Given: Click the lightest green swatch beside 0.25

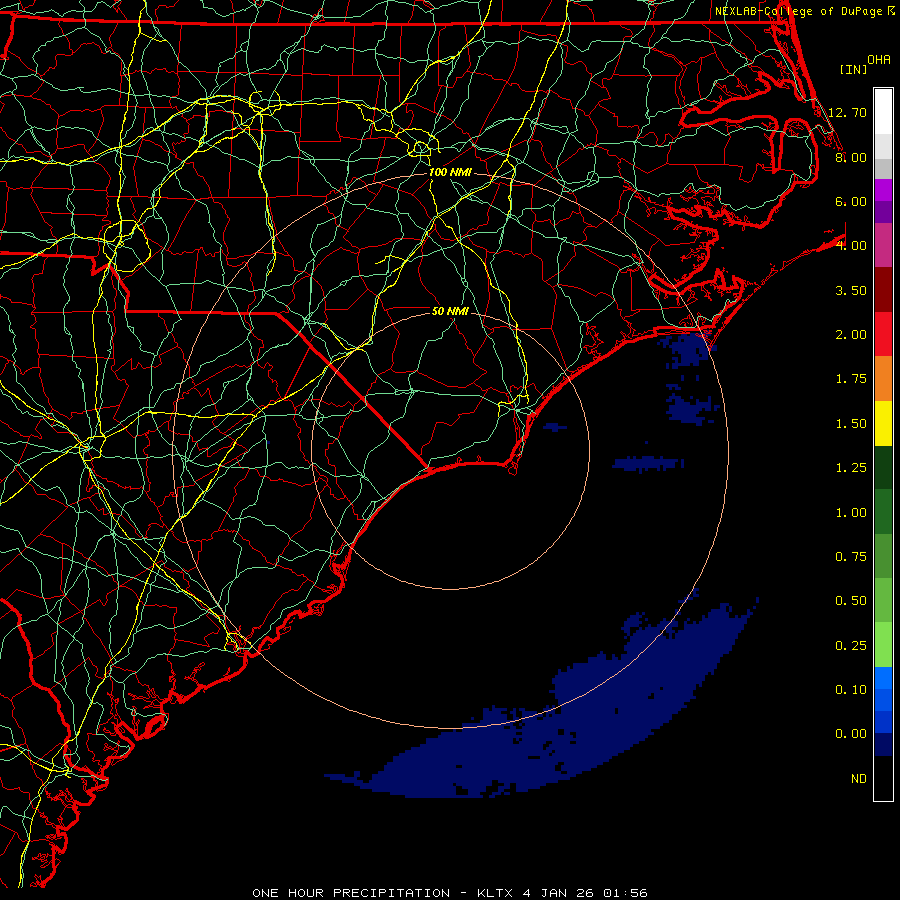Looking at the screenshot, I should (883, 645).
